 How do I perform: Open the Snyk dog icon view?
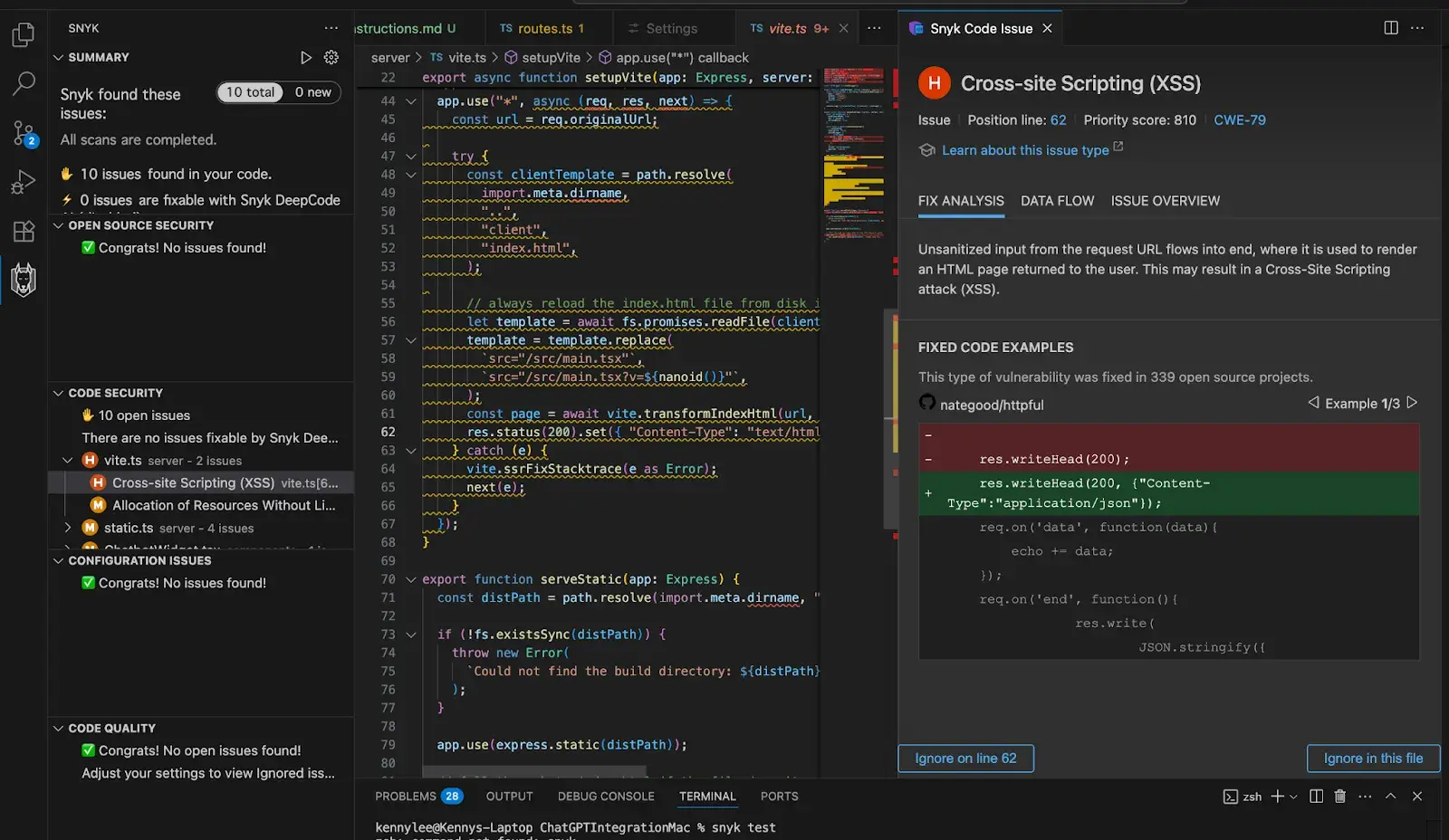tap(24, 280)
